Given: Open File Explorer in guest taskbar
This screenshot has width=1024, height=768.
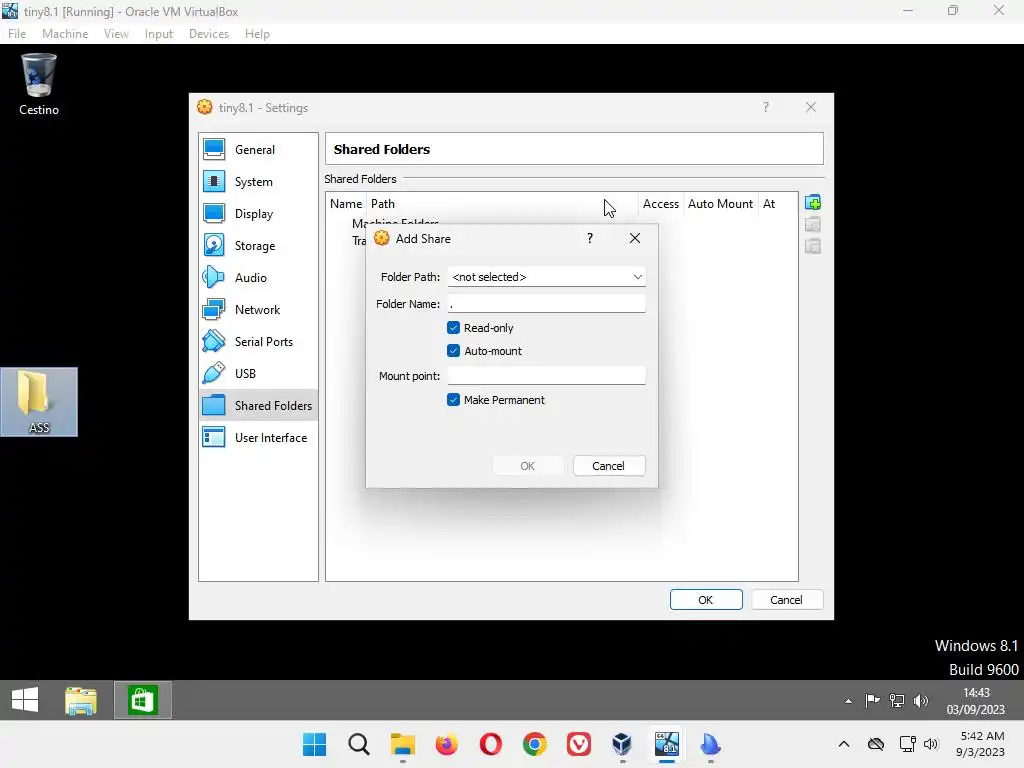Looking at the screenshot, I should pos(81,700).
